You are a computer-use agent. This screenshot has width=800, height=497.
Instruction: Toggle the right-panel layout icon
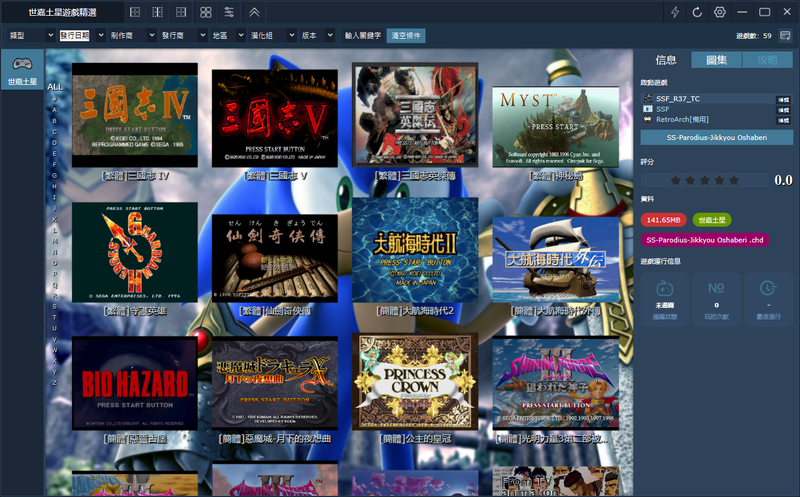[x=181, y=12]
